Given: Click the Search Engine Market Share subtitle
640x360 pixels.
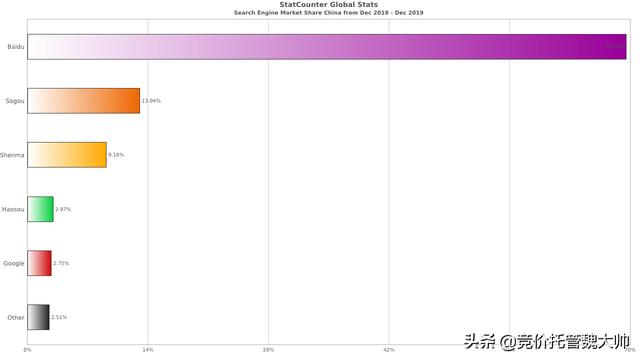Looking at the screenshot, I should click(329, 13).
